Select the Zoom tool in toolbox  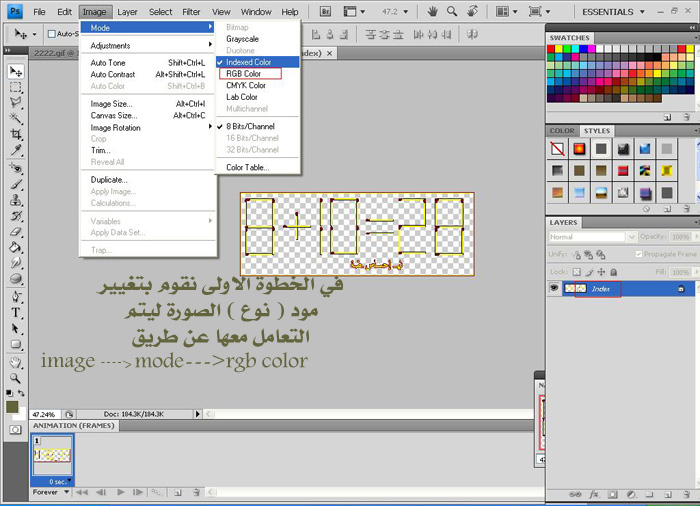(x=16, y=378)
